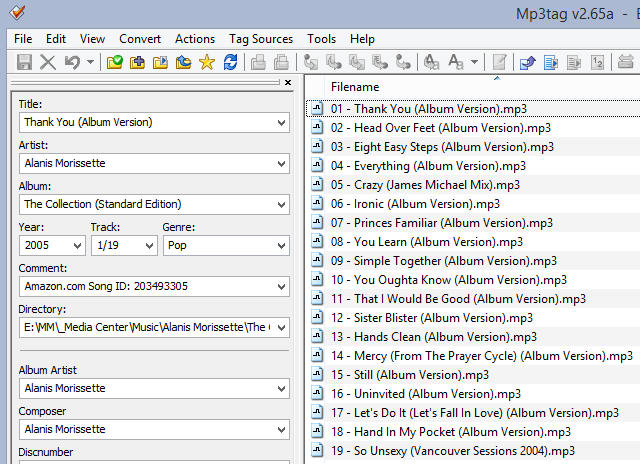Click the Change directory folder icon

(114, 62)
